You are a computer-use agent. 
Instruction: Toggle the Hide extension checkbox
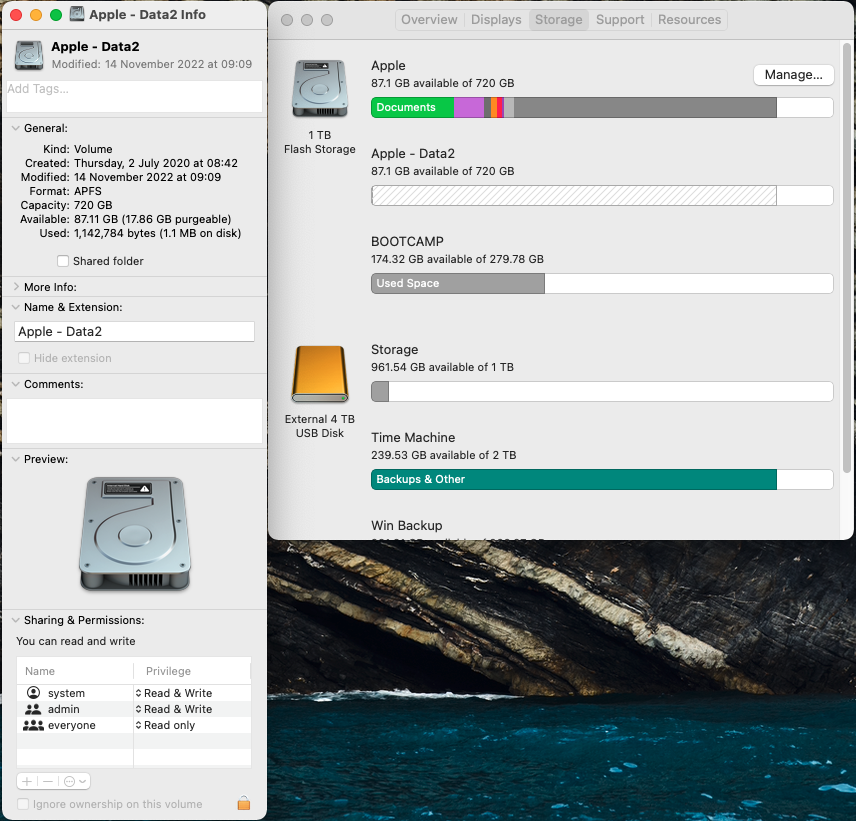click(x=24, y=358)
